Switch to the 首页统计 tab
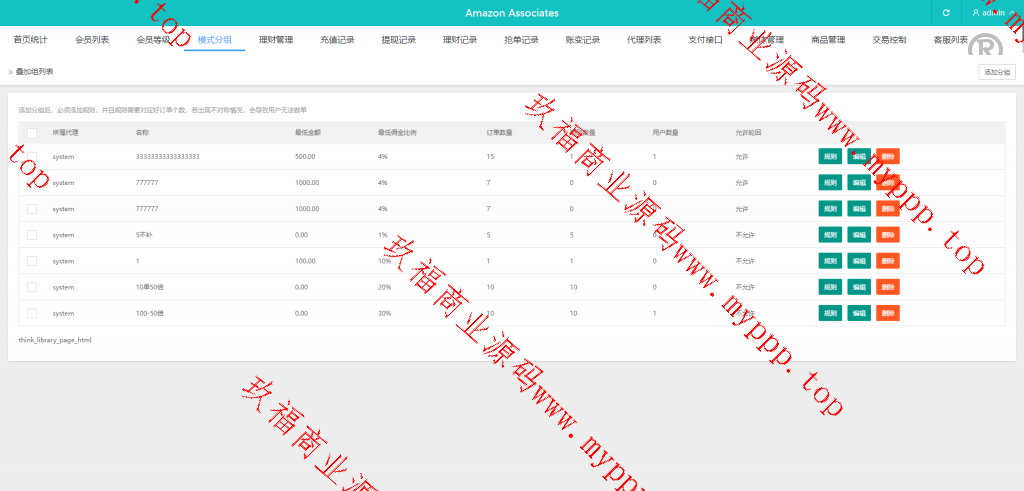The width and height of the screenshot is (1024, 491). click(x=30, y=40)
